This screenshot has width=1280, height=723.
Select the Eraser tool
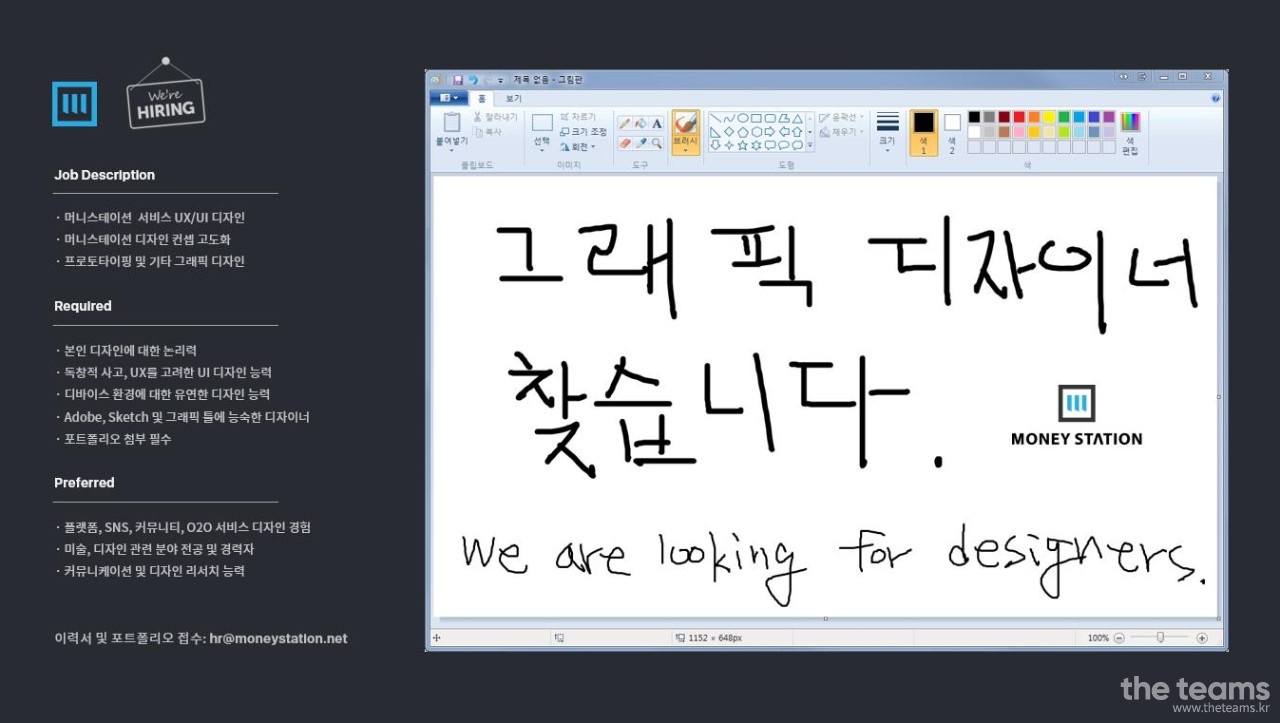pyautogui.click(x=624, y=143)
